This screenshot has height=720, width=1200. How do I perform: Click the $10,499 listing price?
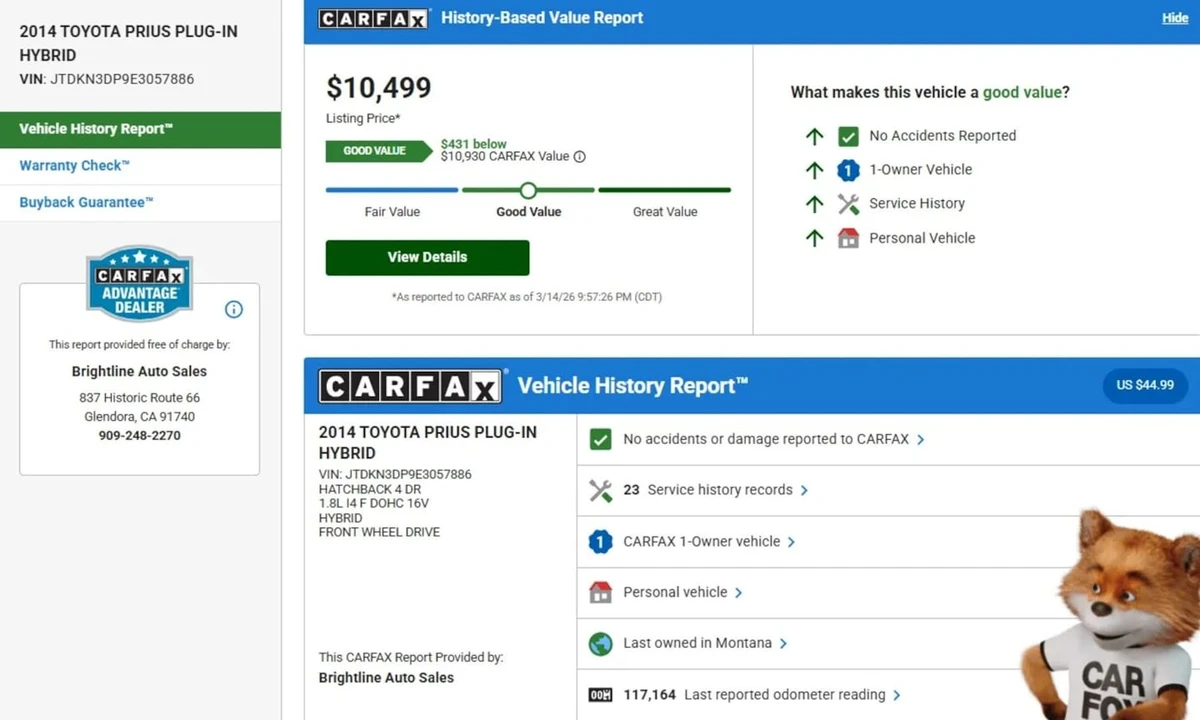[x=379, y=88]
